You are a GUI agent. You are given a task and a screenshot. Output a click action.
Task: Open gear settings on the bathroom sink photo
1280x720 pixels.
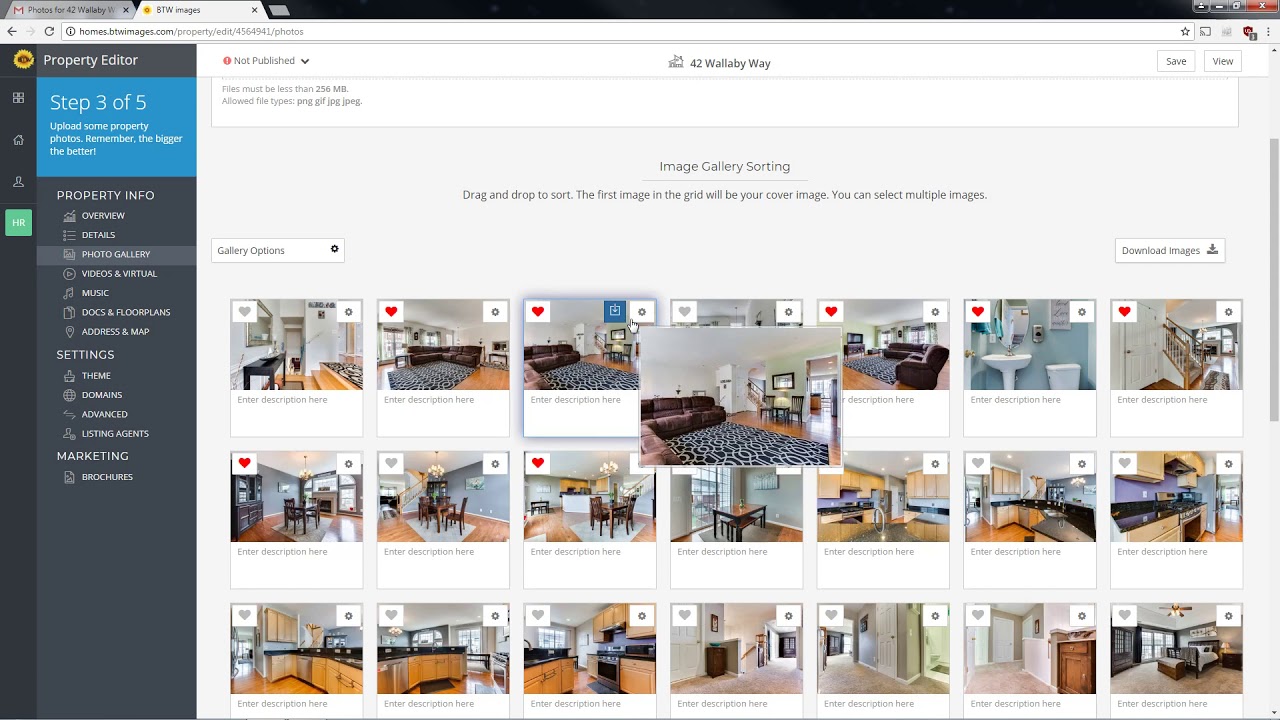point(1082,312)
